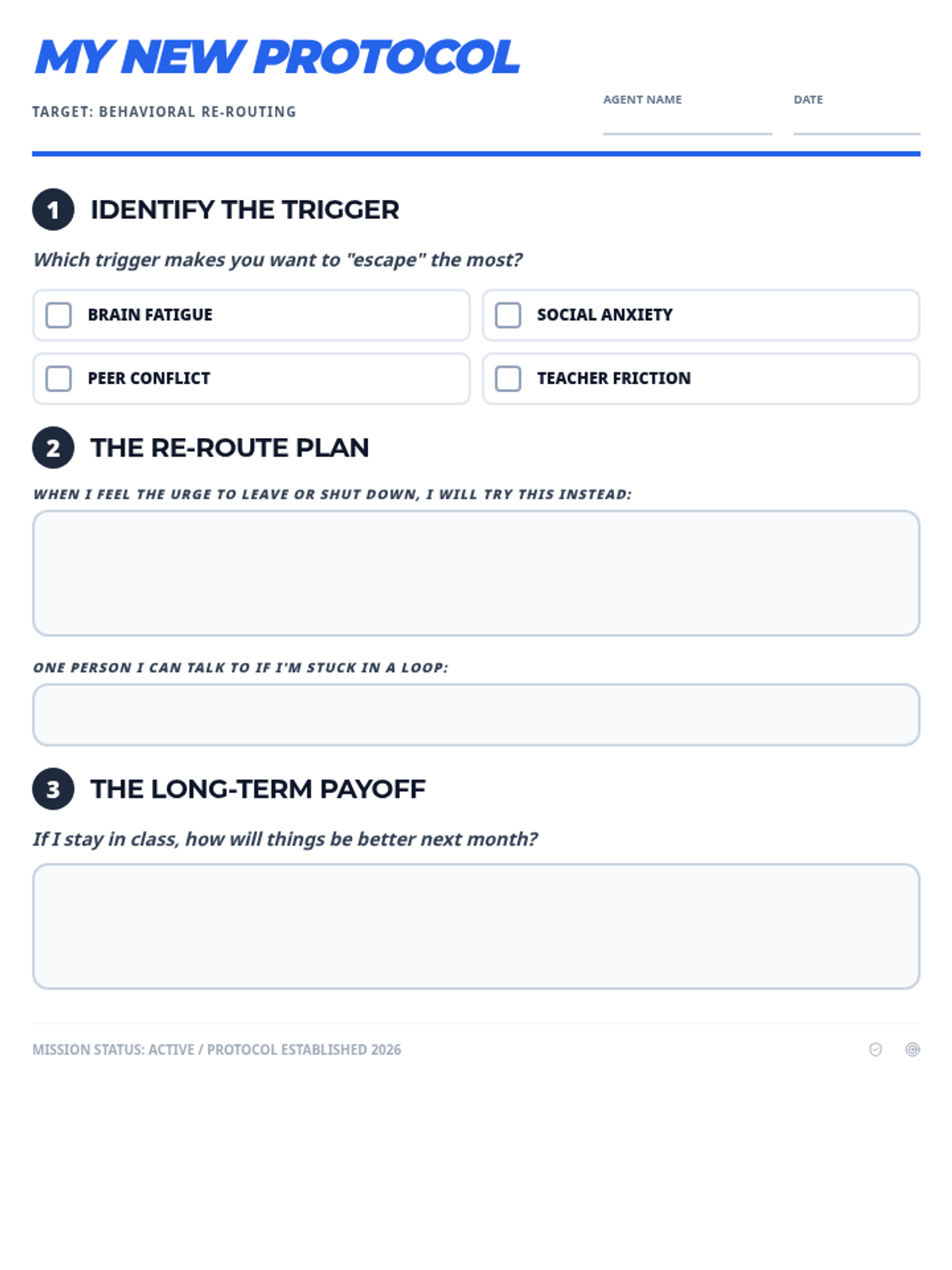This screenshot has height=1270, width=952.
Task: Click the shield check icon in footer
Action: pyautogui.click(x=875, y=1049)
